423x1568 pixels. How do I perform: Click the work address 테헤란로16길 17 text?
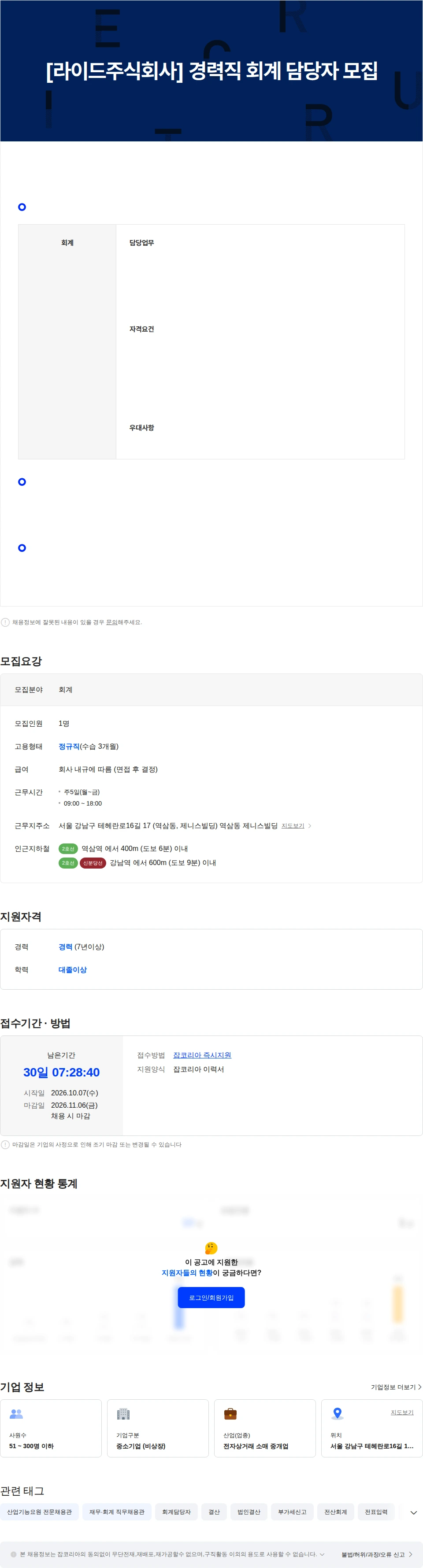168,826
